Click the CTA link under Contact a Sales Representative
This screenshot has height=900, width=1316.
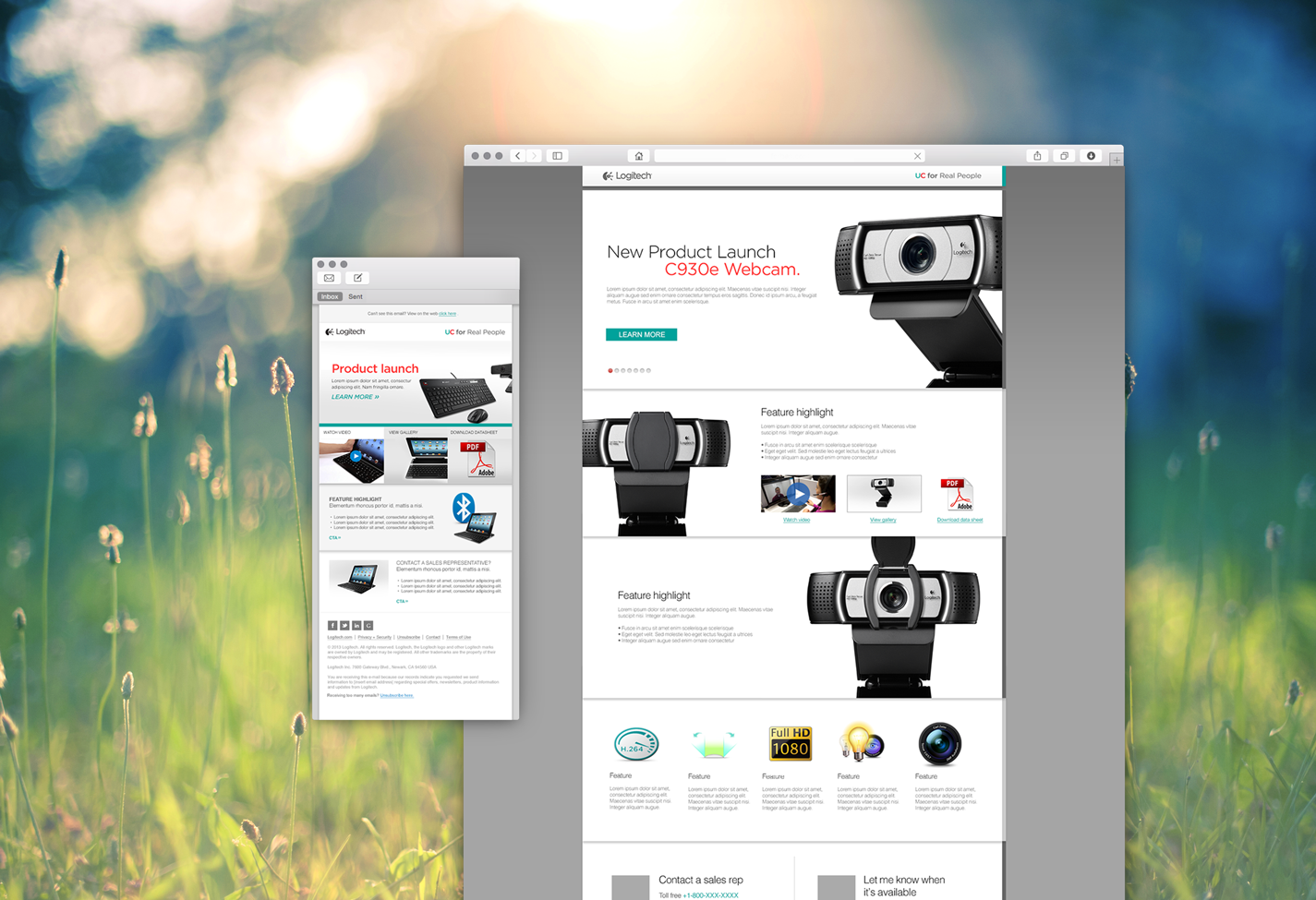(402, 601)
